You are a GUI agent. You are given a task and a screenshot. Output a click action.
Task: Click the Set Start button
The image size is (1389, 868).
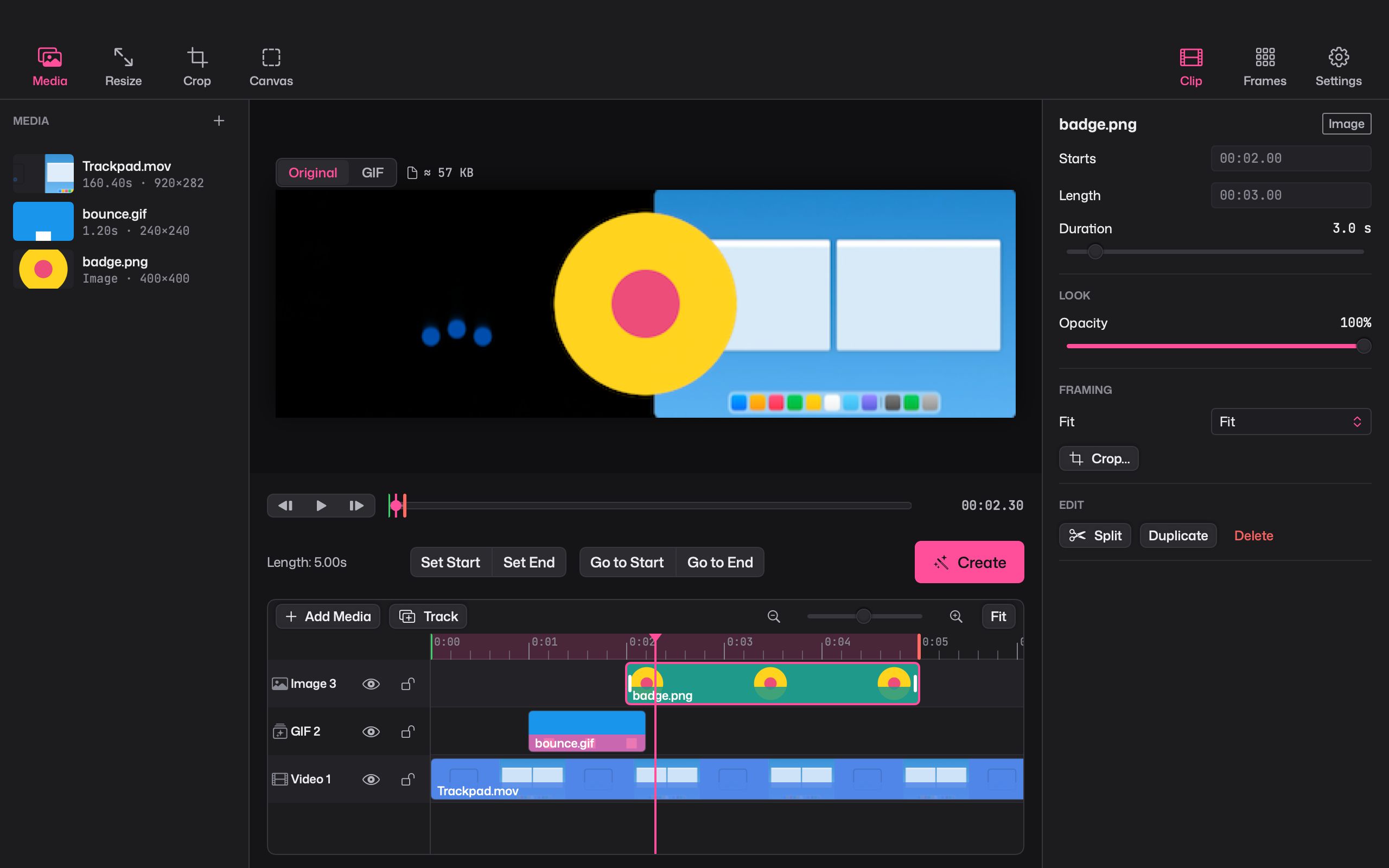pyautogui.click(x=450, y=562)
